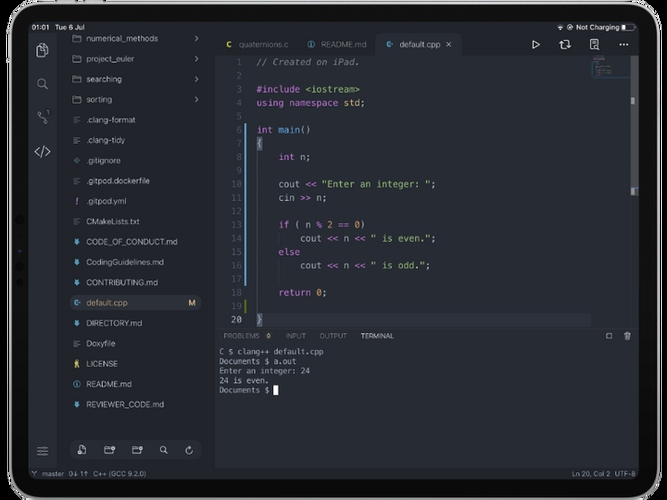Open the Source Control panel icon
This screenshot has height=500, width=667.
pyautogui.click(x=42, y=118)
